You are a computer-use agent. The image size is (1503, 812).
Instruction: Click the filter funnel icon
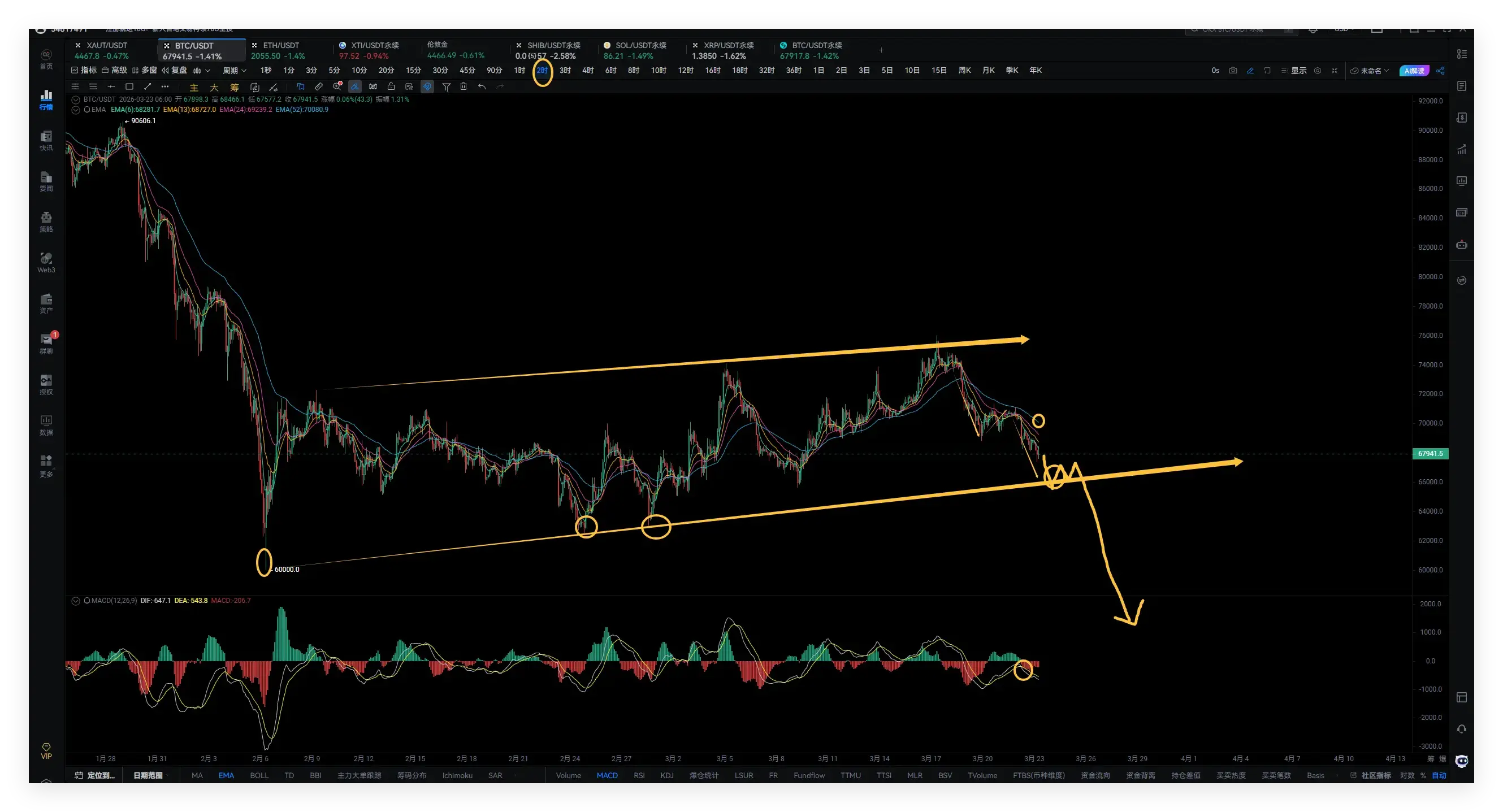click(447, 87)
